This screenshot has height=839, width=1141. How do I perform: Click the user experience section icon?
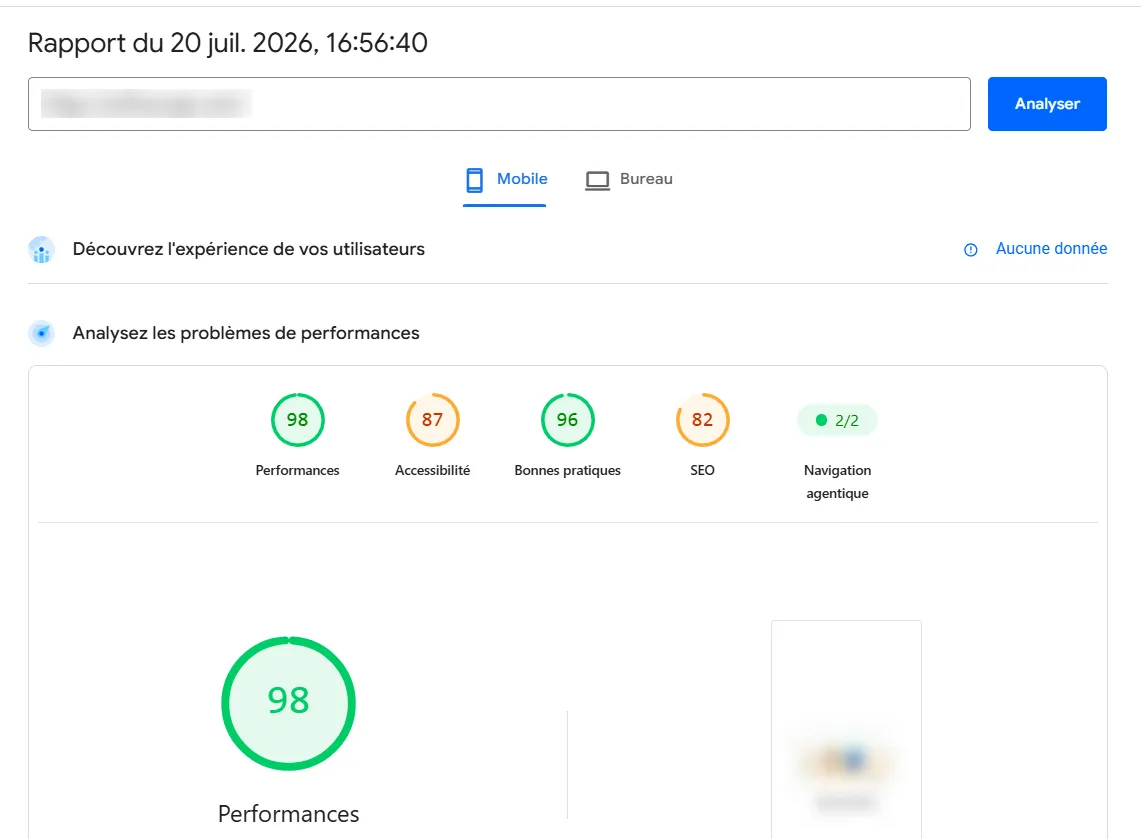click(x=41, y=250)
